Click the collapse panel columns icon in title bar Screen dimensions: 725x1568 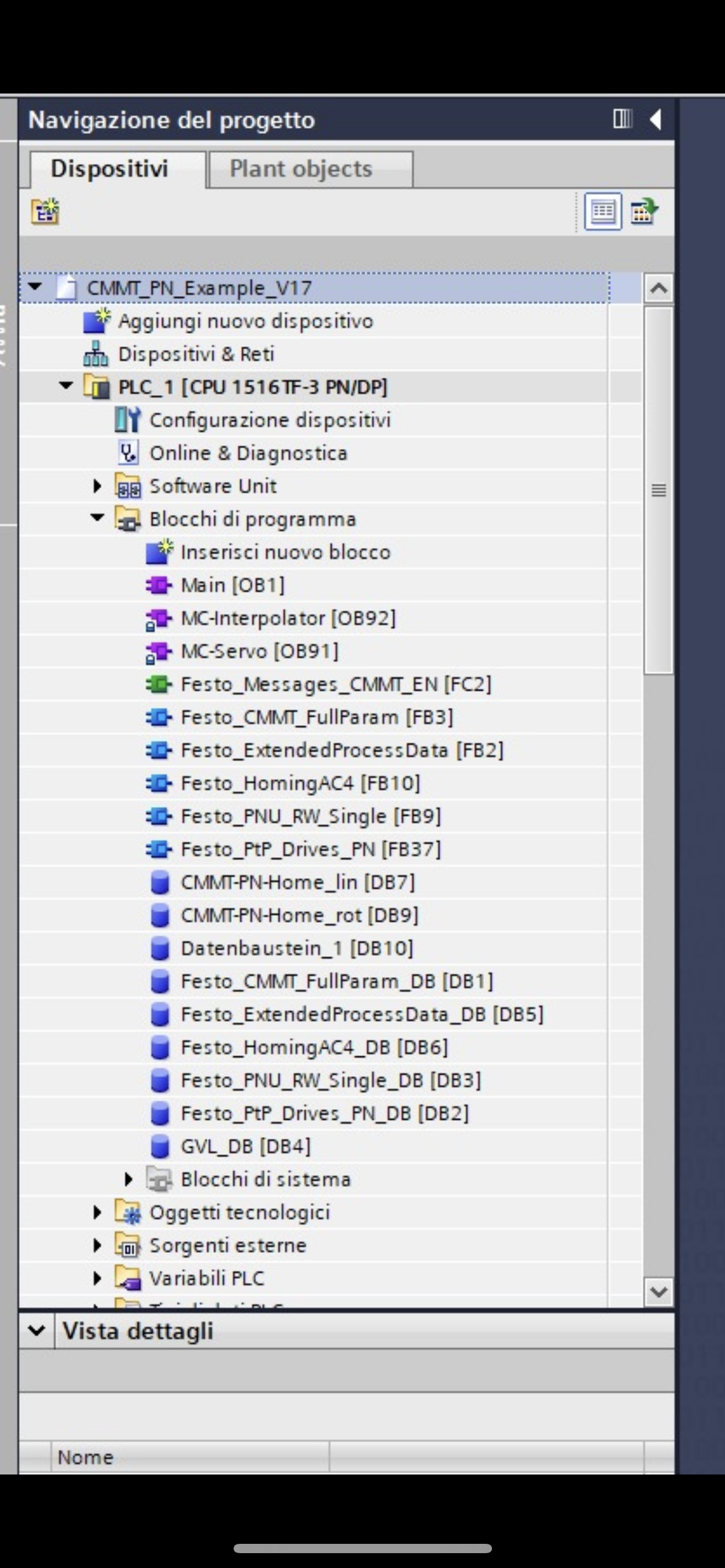tap(622, 118)
